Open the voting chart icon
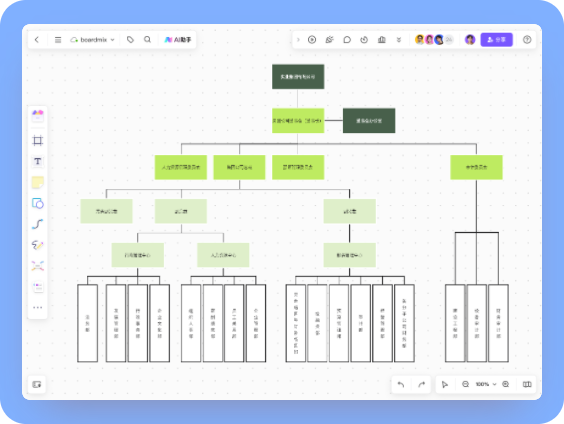Viewport: 564px width, 424px height. (382, 40)
